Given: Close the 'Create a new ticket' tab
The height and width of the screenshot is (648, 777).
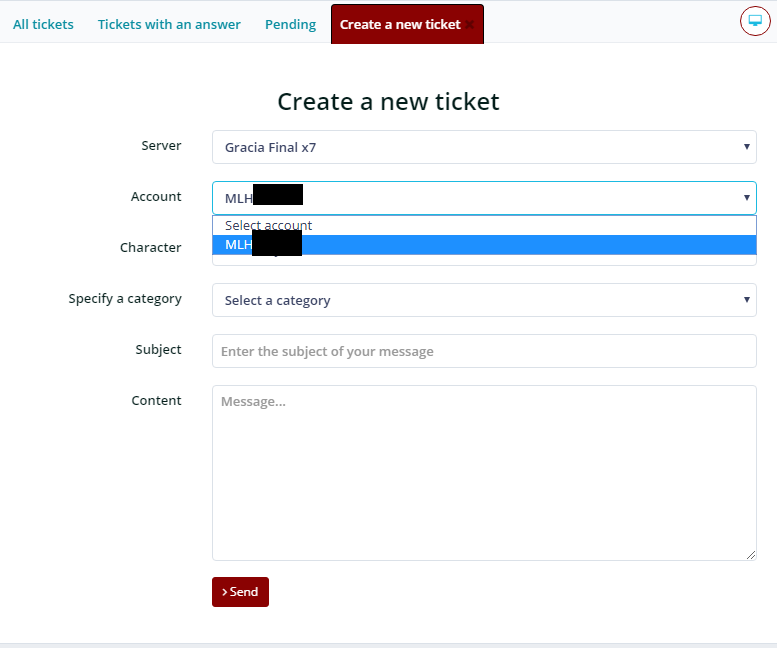Looking at the screenshot, I should pos(470,25).
